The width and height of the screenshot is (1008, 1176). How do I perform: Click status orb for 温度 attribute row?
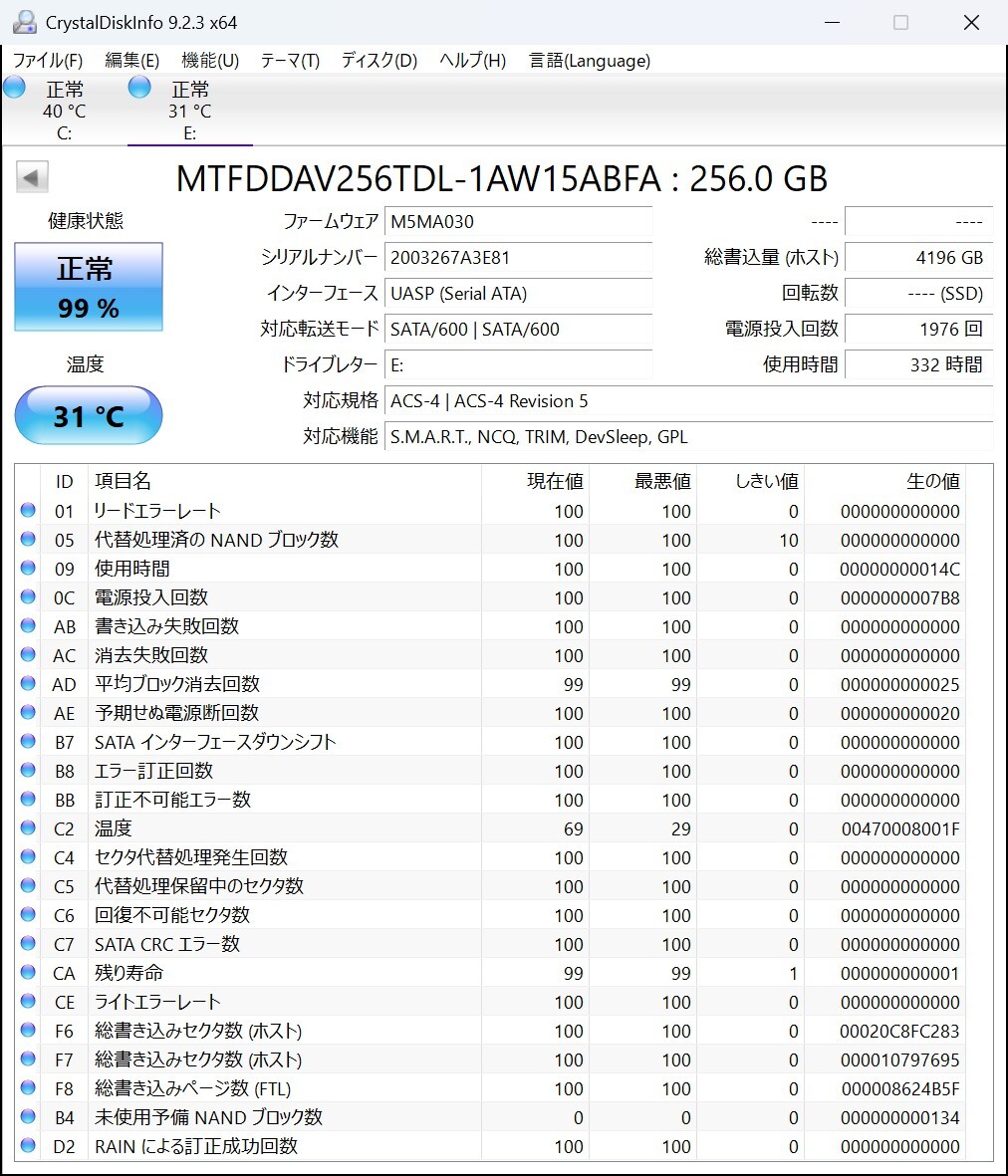(x=28, y=828)
